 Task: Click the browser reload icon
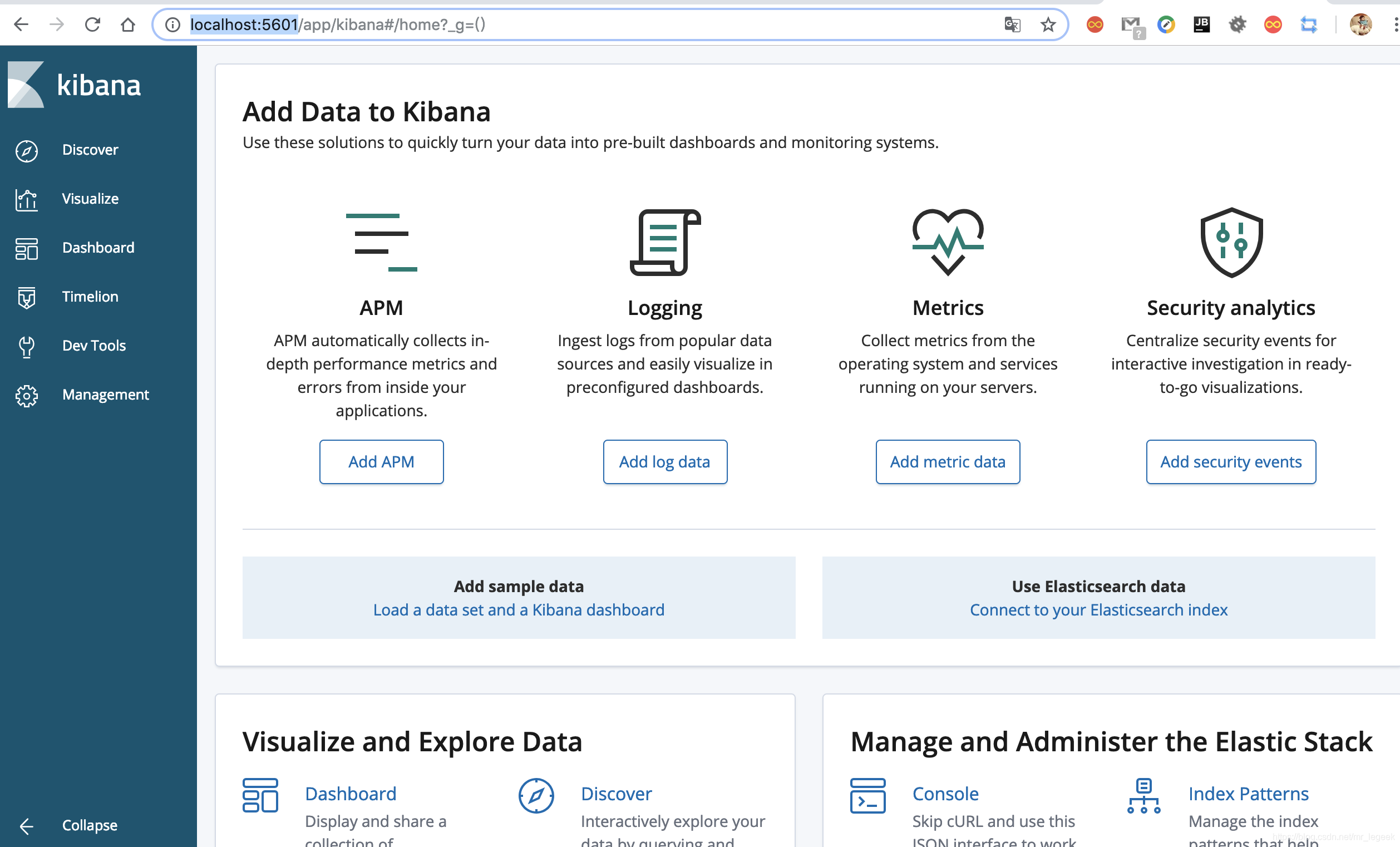pos(92,24)
